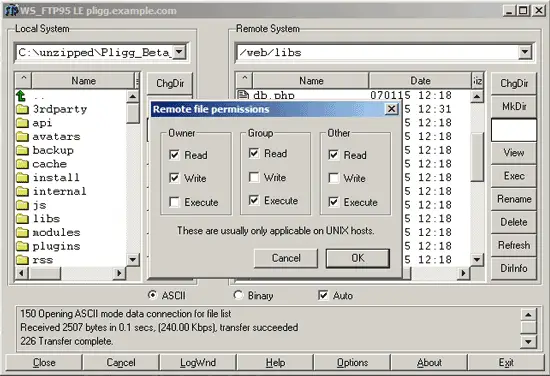Toggle Group Read permission
Image resolution: width=550 pixels, height=376 pixels.
coord(254,153)
